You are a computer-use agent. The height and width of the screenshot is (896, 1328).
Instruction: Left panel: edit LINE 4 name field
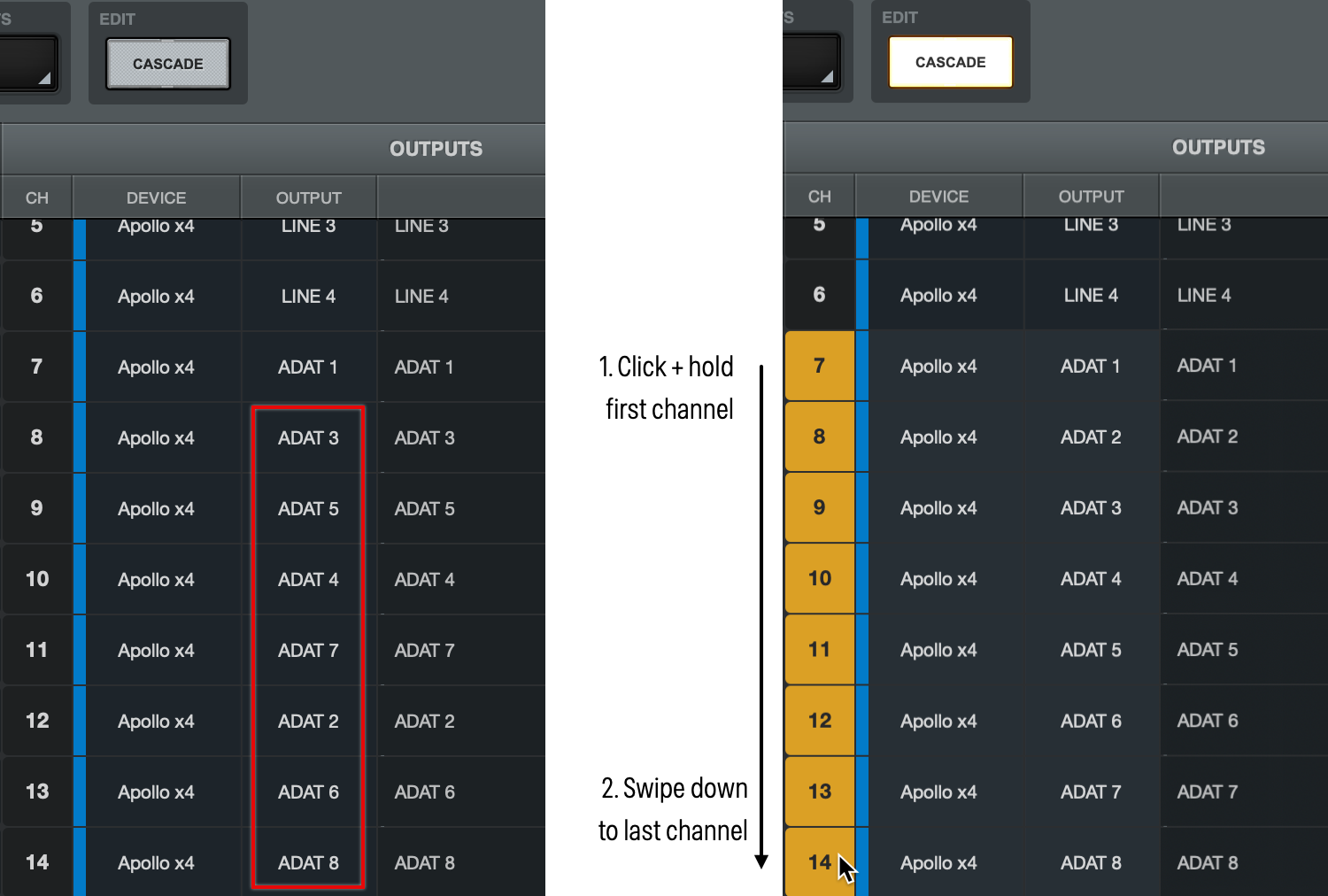tap(462, 296)
